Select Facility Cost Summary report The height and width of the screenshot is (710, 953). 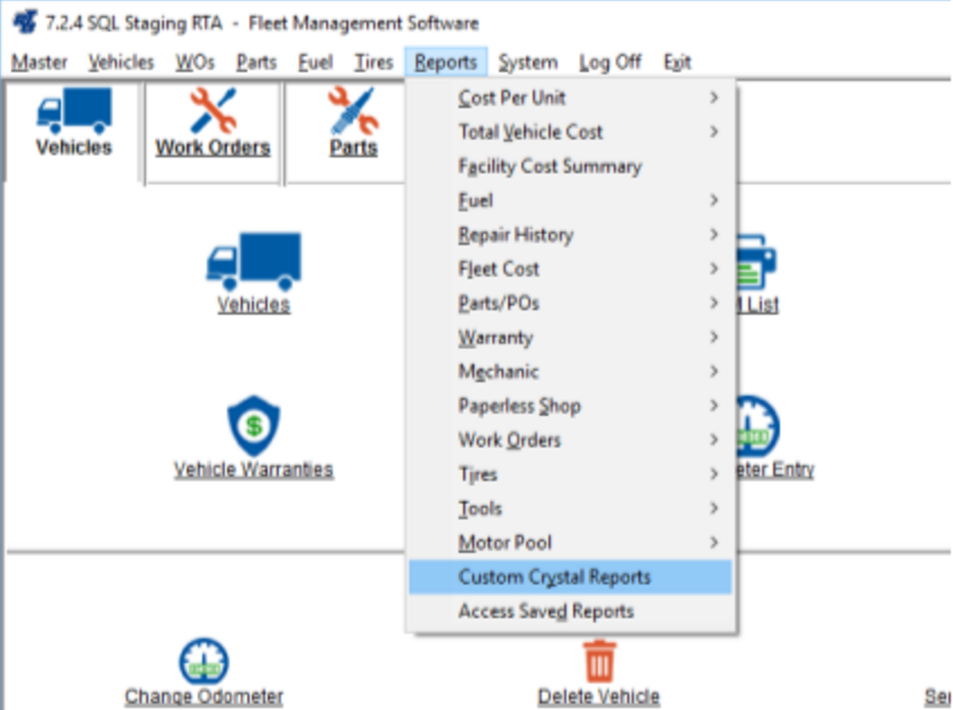tap(549, 166)
